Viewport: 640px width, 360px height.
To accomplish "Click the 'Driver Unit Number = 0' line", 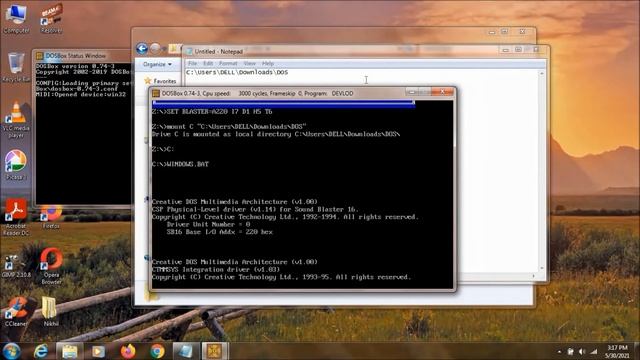I will pos(208,224).
